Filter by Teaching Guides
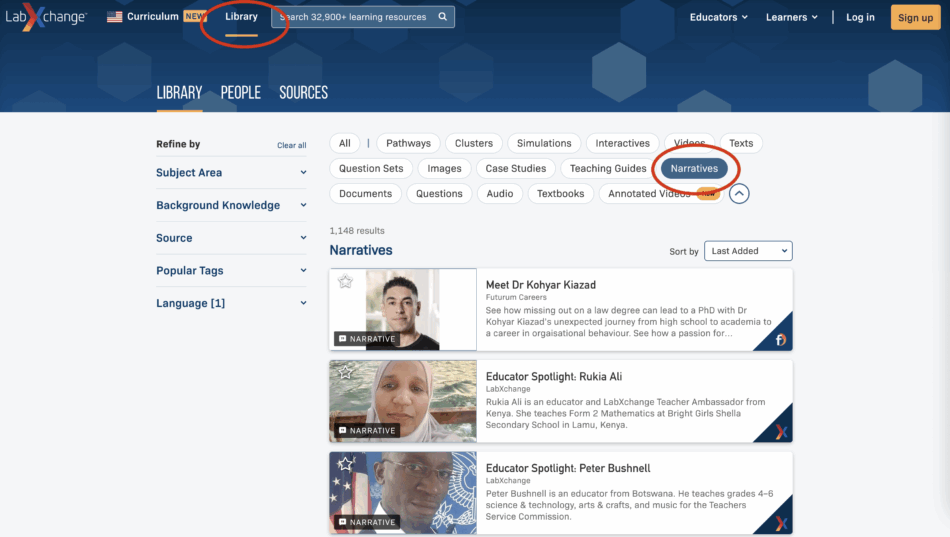Screen dimensions: 950x537 [x=608, y=168]
